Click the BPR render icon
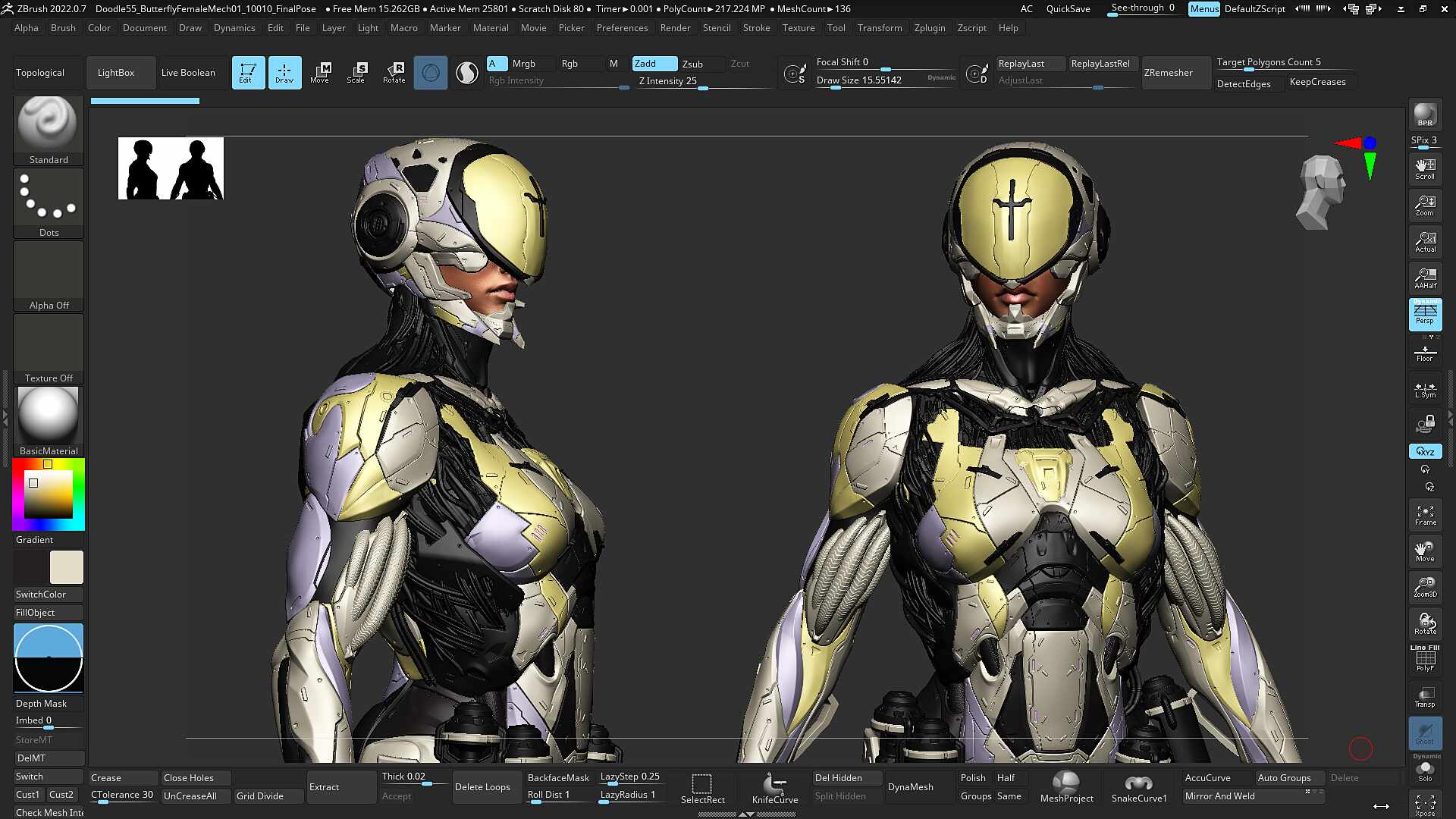 tap(1425, 115)
